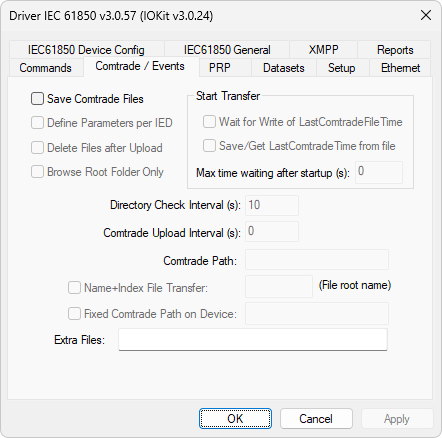Click the Fixed Comtrade Path text field

click(317, 313)
